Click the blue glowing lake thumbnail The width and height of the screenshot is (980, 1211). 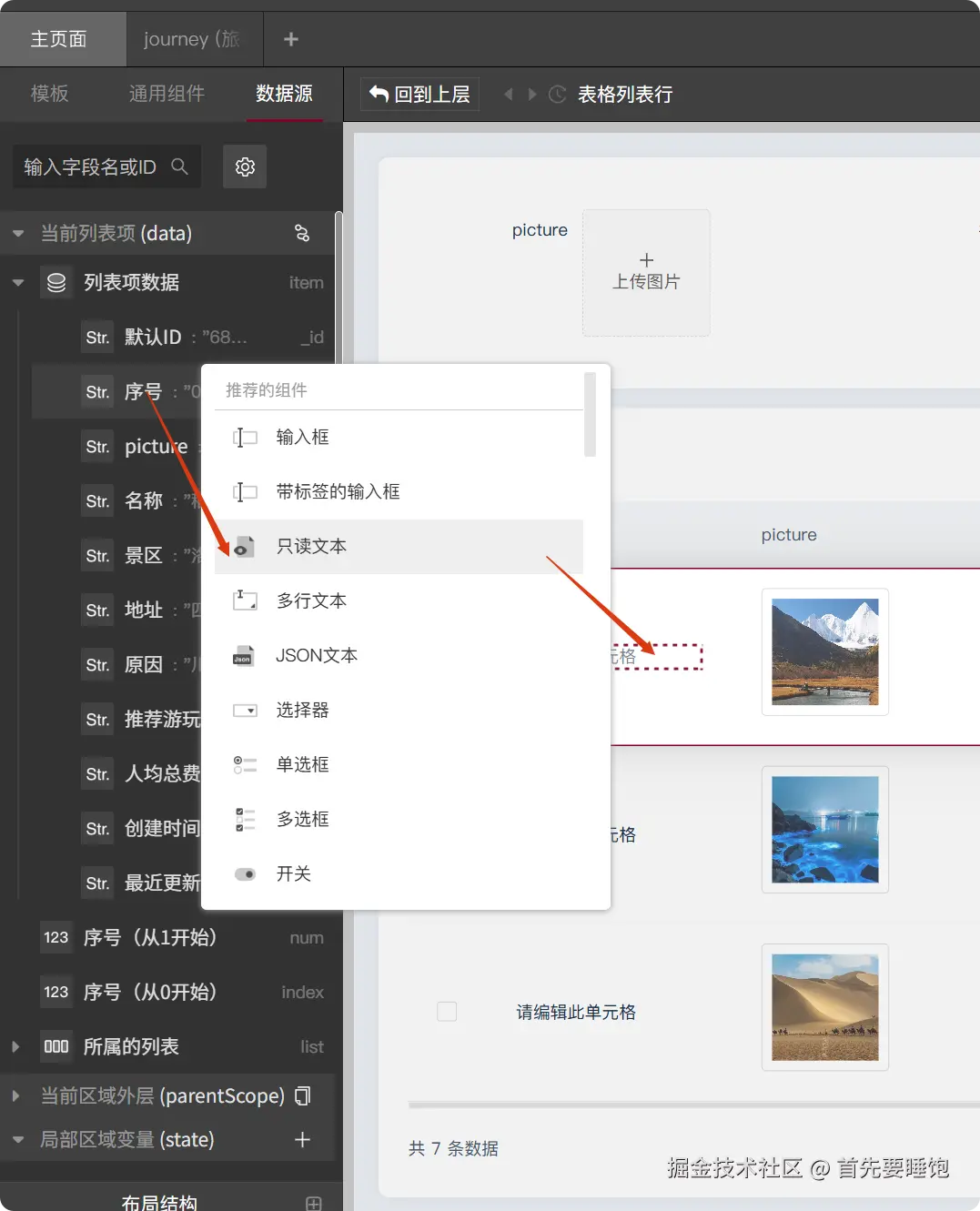click(824, 829)
